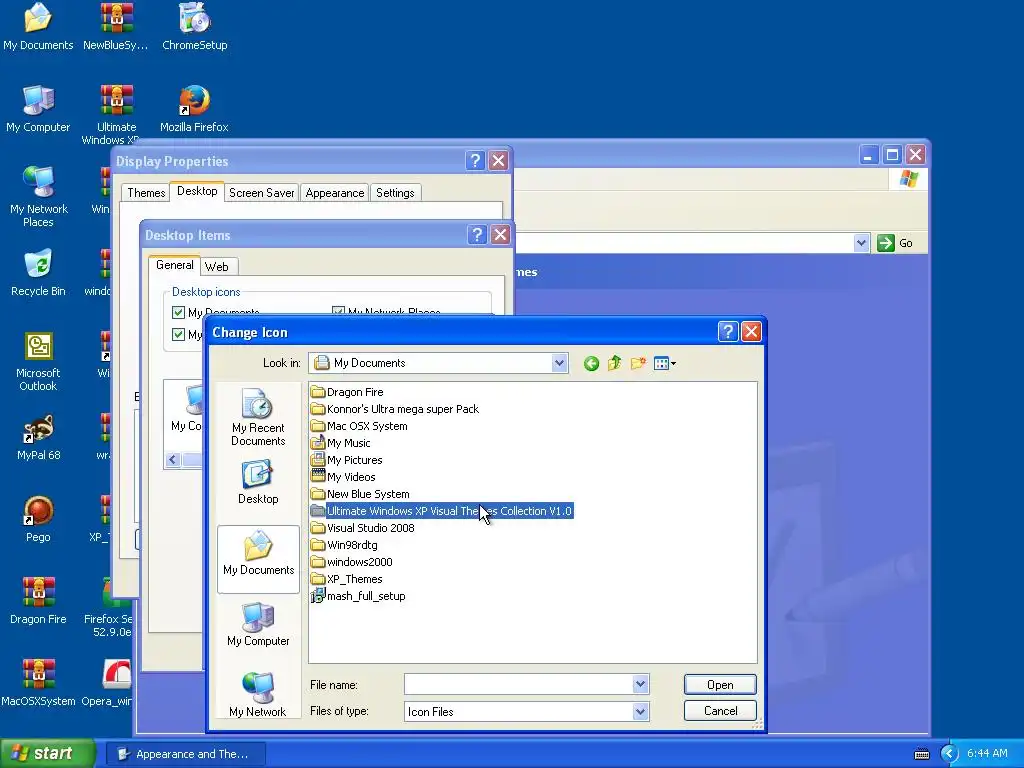Viewport: 1024px width, 768px height.
Task: Switch to the Desktop tab
Action: pos(197,191)
